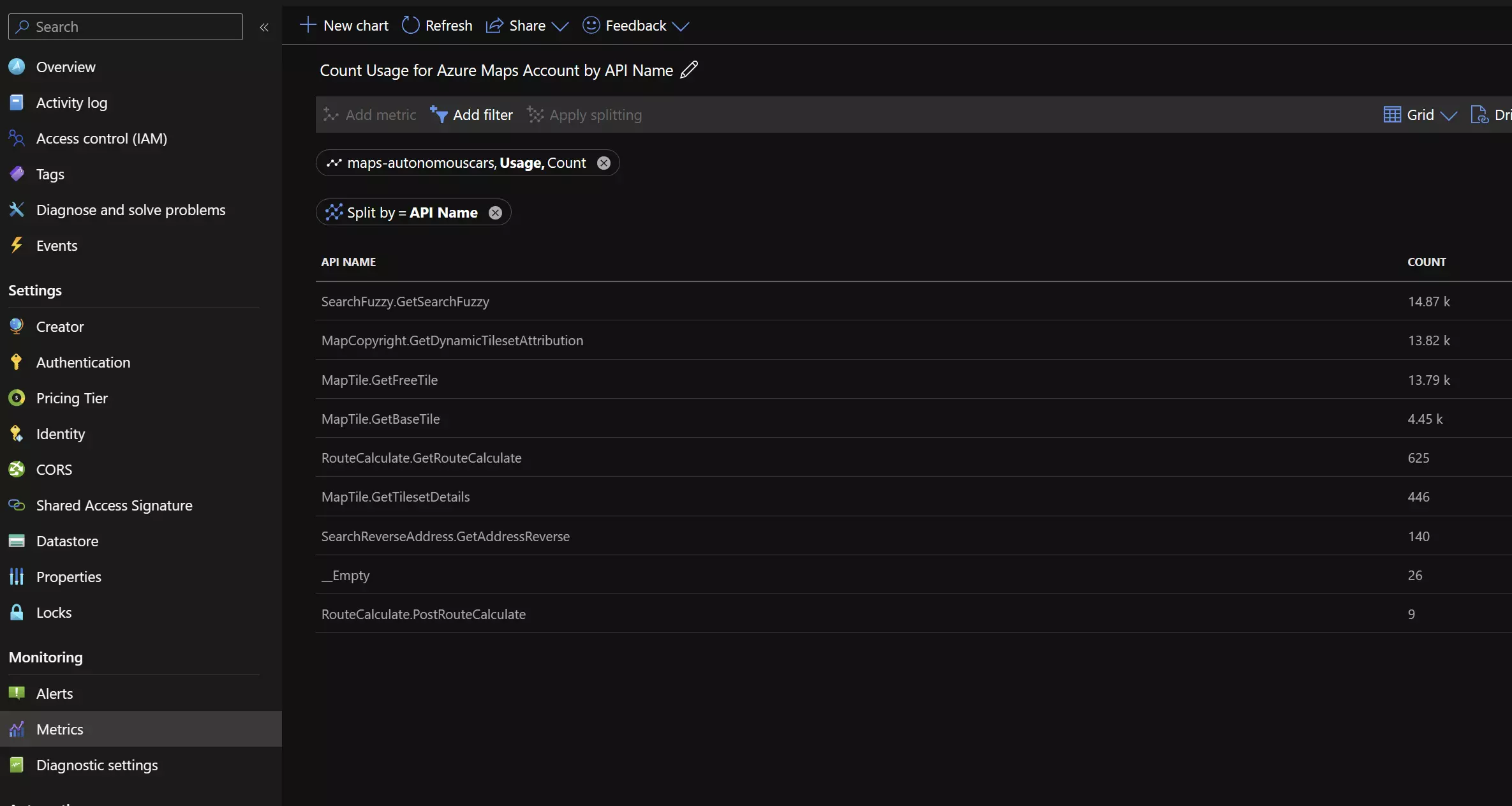This screenshot has width=1512, height=806.
Task: Click the Grid view icon
Action: point(1392,114)
